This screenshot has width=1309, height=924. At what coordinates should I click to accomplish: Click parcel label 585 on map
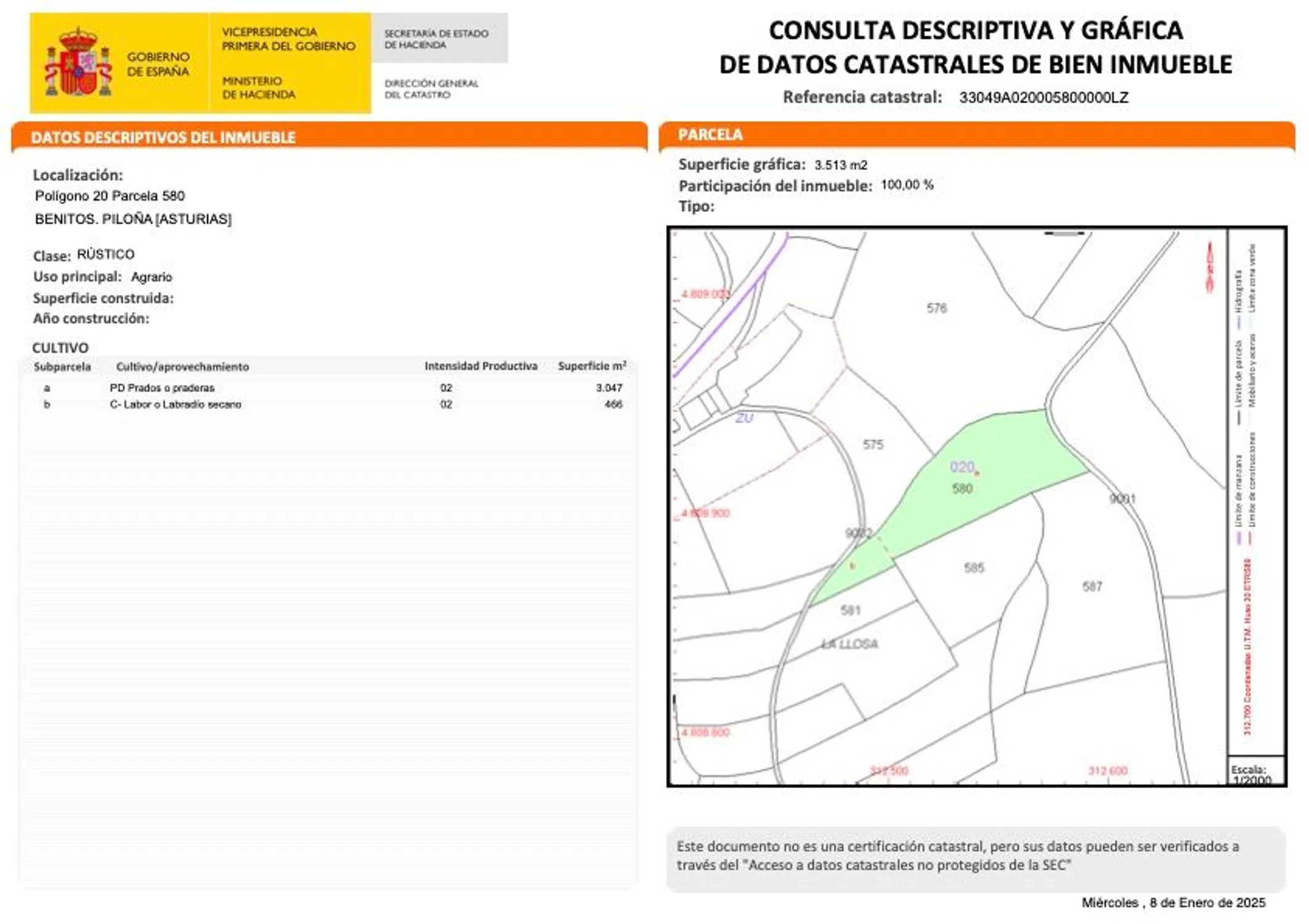(x=974, y=567)
